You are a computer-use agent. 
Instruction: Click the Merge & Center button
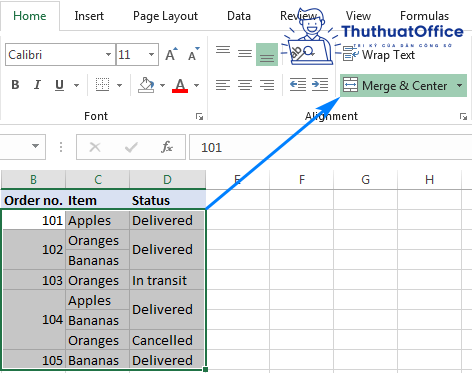pyautogui.click(x=395, y=86)
